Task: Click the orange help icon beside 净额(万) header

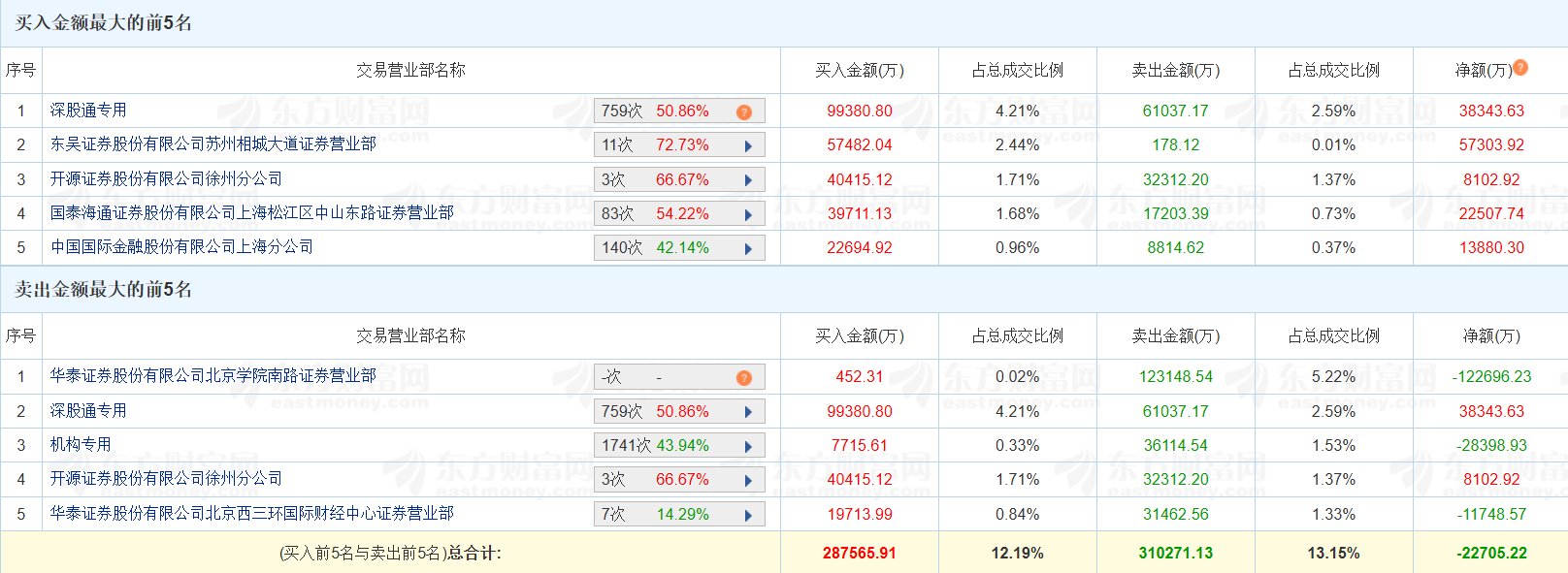Action: pos(1520,67)
